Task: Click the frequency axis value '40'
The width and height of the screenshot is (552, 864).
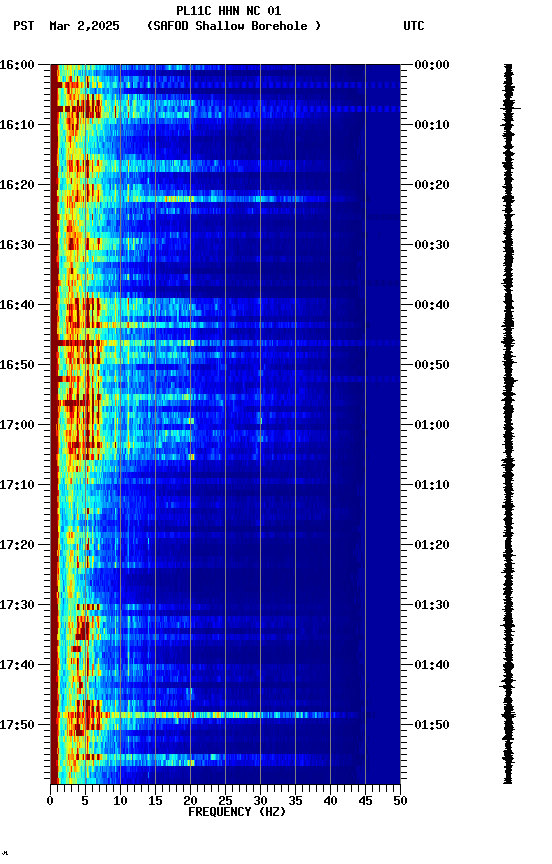Action: pos(330,801)
